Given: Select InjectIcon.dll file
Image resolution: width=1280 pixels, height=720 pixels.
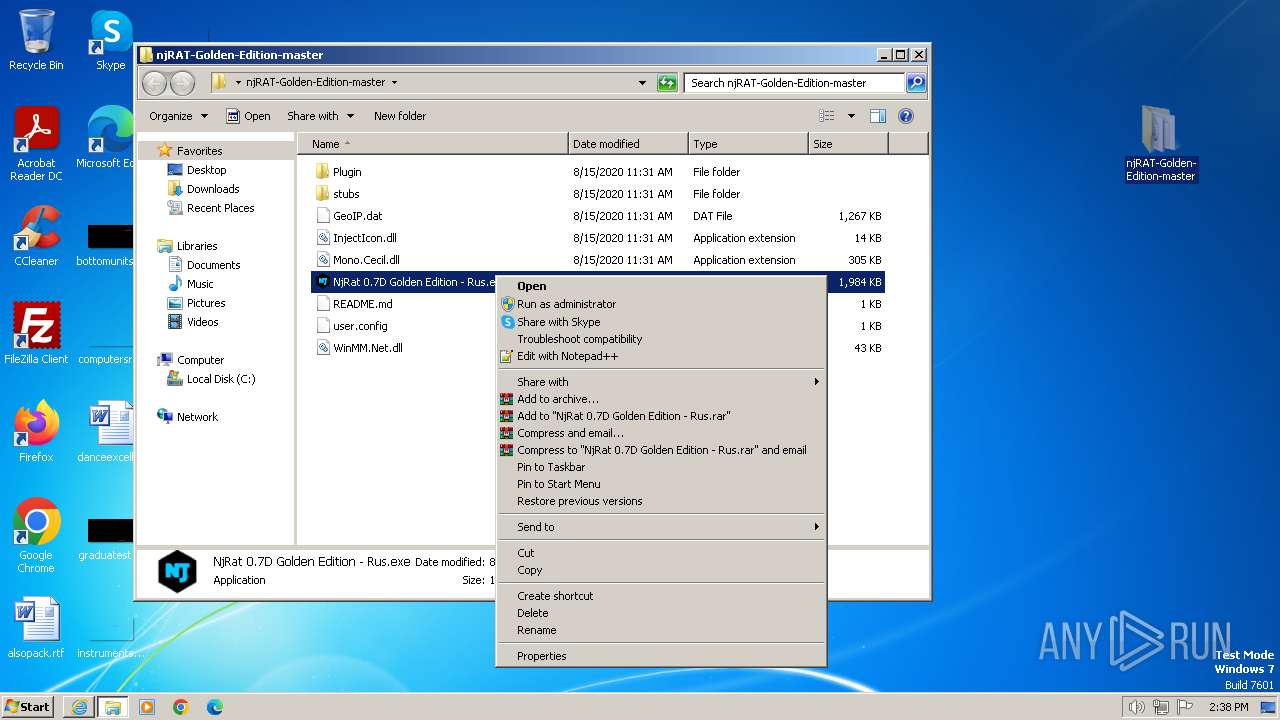Looking at the screenshot, I should click(x=364, y=238).
